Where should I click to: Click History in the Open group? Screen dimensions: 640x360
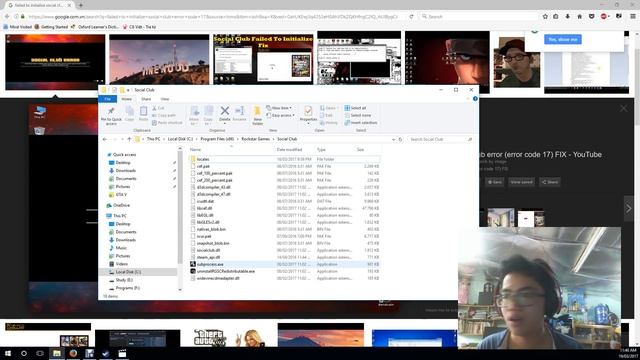pyautogui.click(x=329, y=123)
